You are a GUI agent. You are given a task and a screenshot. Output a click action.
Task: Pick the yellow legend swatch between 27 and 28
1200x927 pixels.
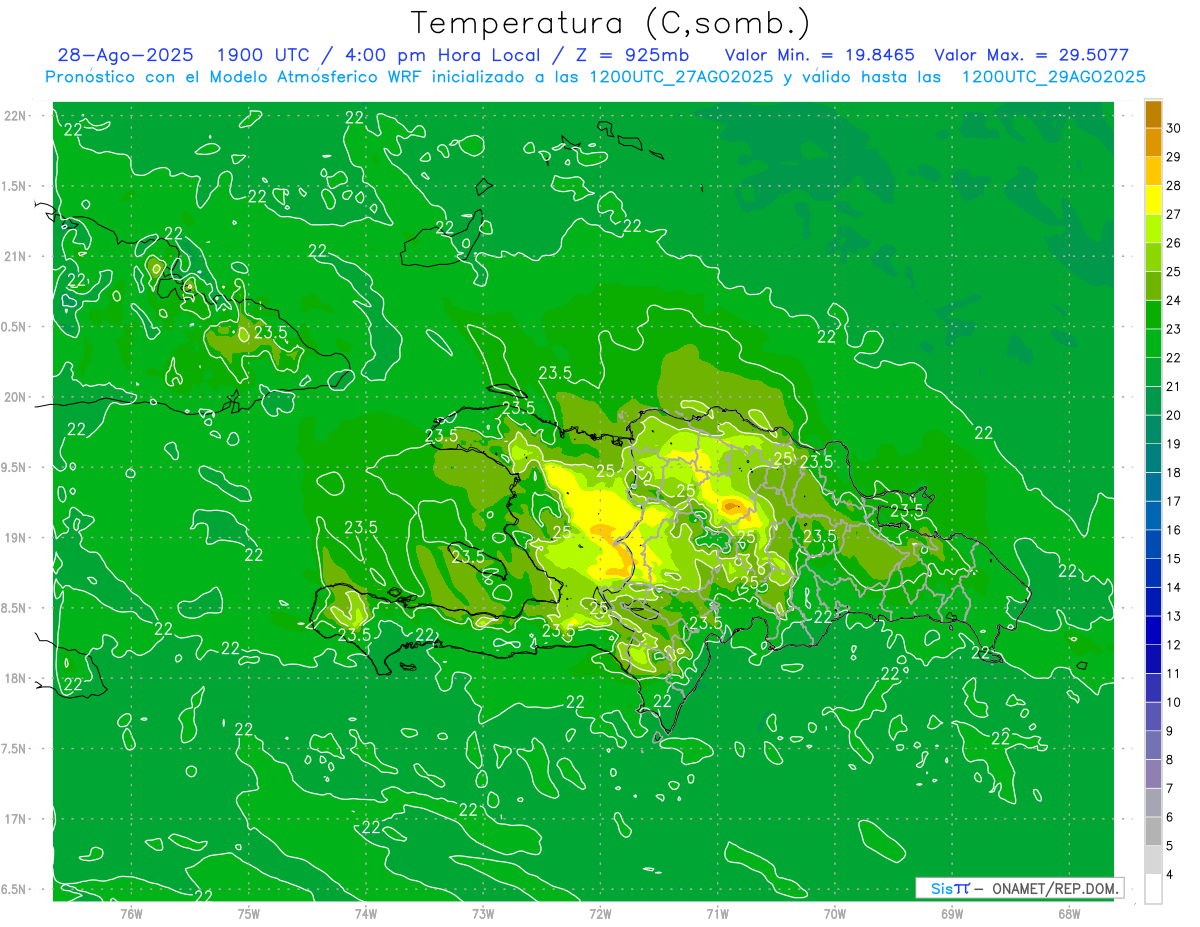[1153, 200]
